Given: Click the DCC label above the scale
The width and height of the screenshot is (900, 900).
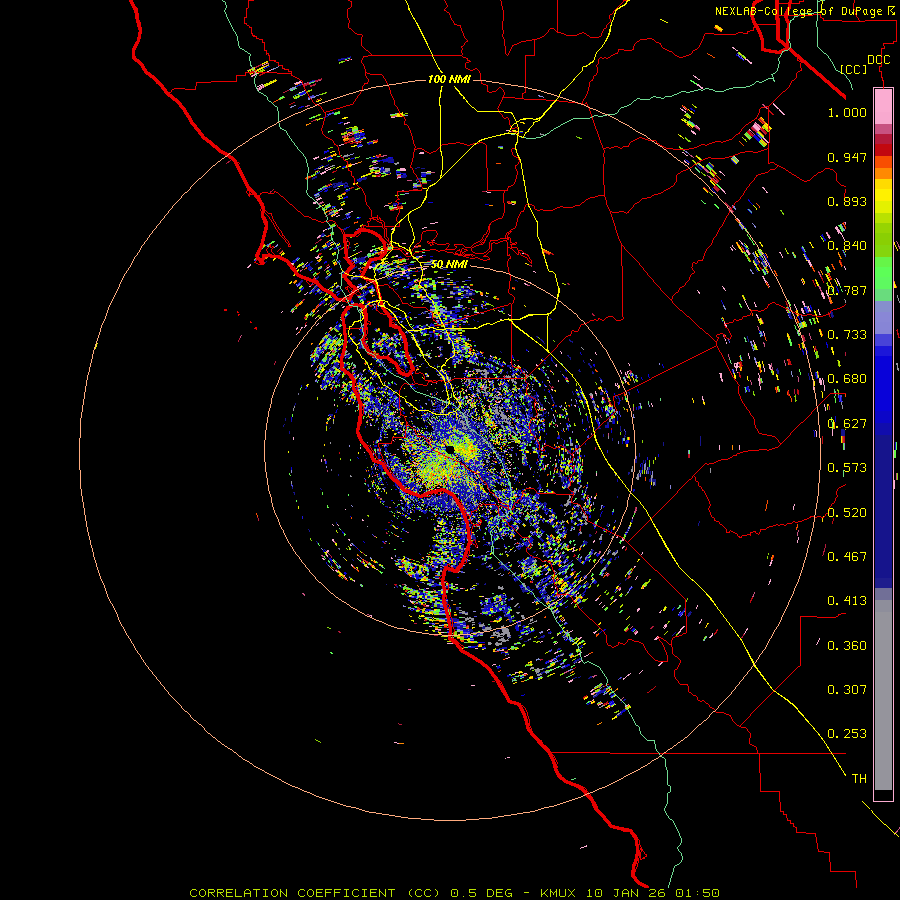Looking at the screenshot, I should point(879,60).
